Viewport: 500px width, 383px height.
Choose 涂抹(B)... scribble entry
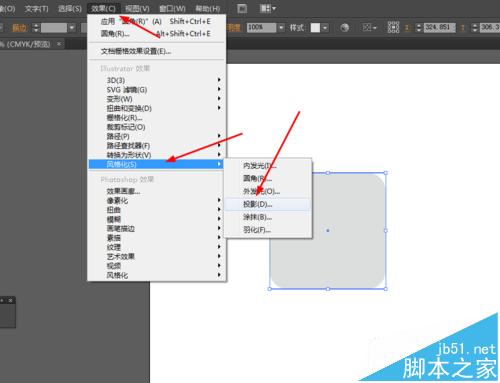[x=268, y=217]
